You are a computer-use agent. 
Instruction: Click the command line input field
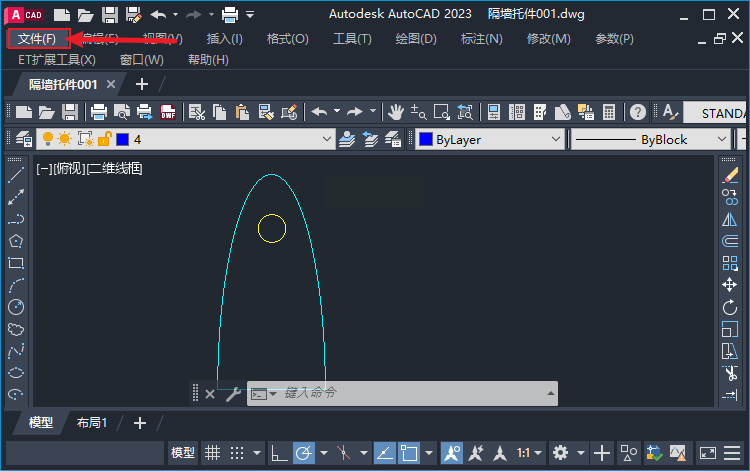pos(410,393)
